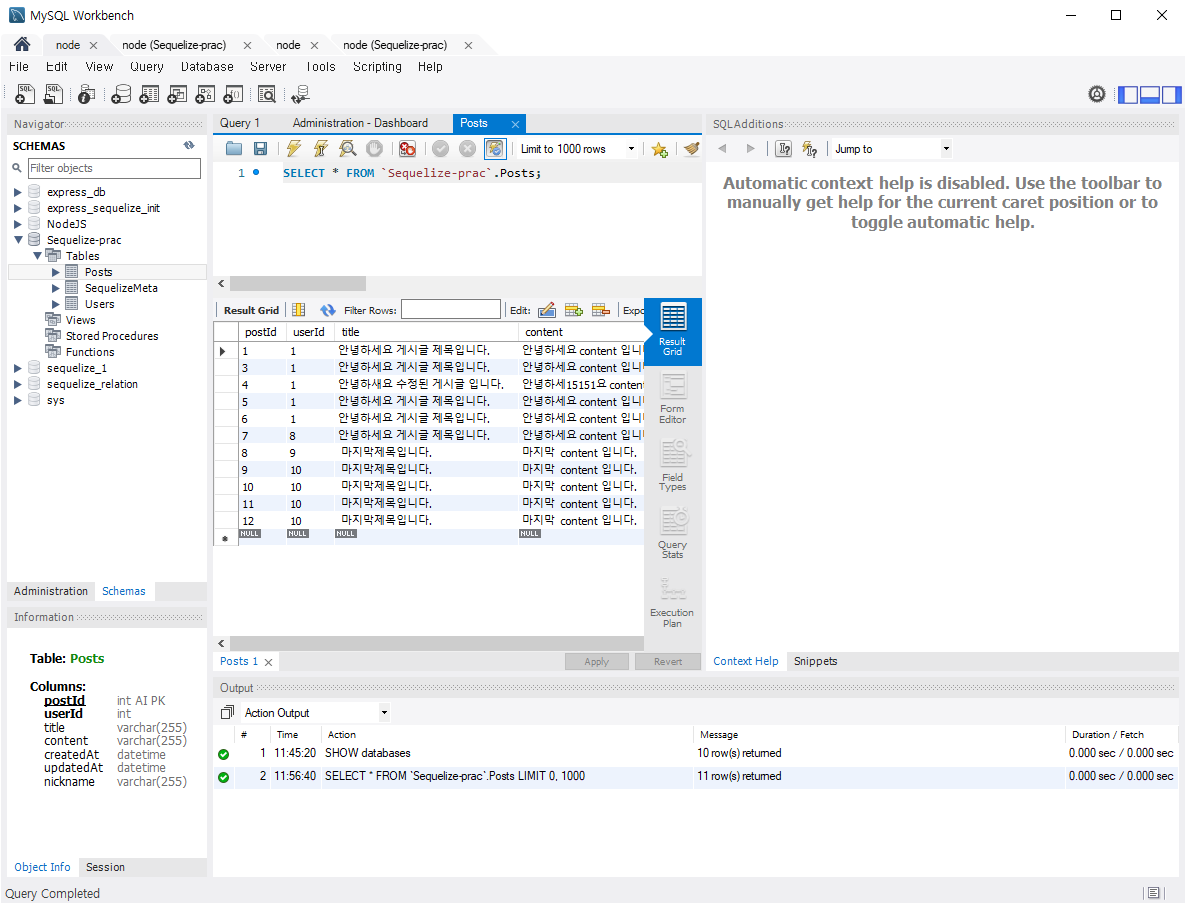The height and width of the screenshot is (904, 1186).
Task: Toggle the left sidebar panel visibility
Action: tap(1128, 95)
